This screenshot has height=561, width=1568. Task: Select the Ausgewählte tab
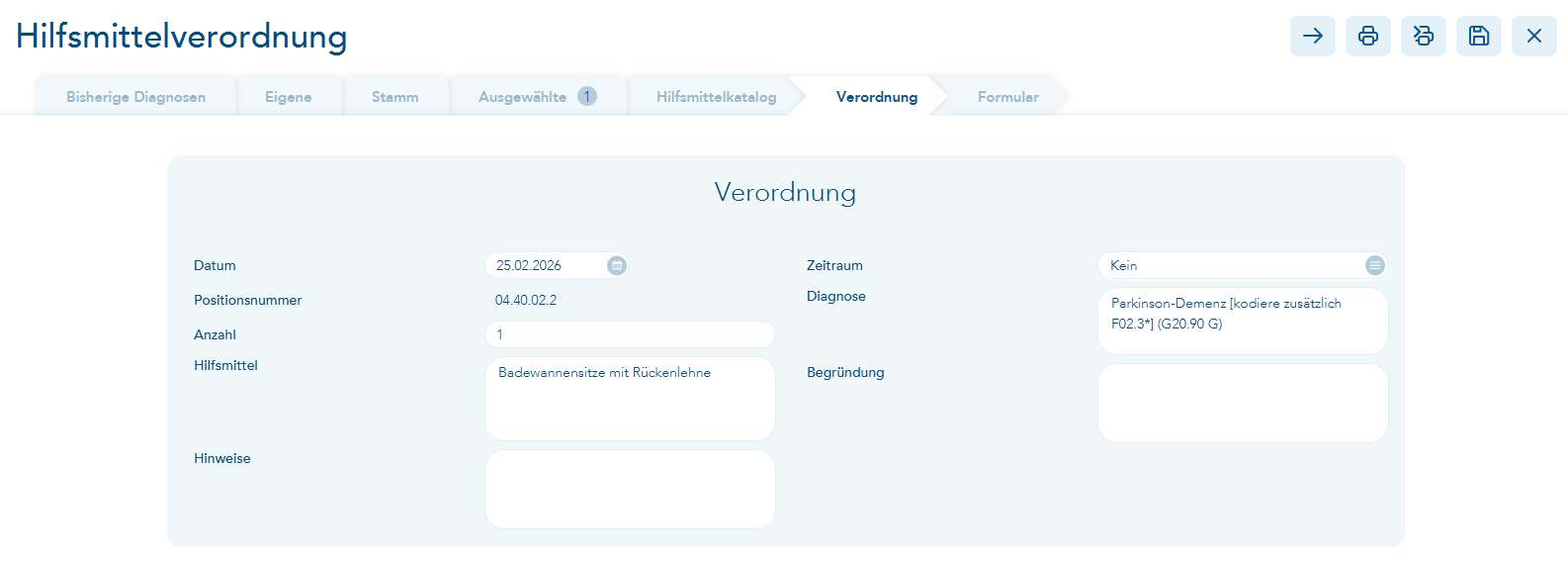(538, 97)
